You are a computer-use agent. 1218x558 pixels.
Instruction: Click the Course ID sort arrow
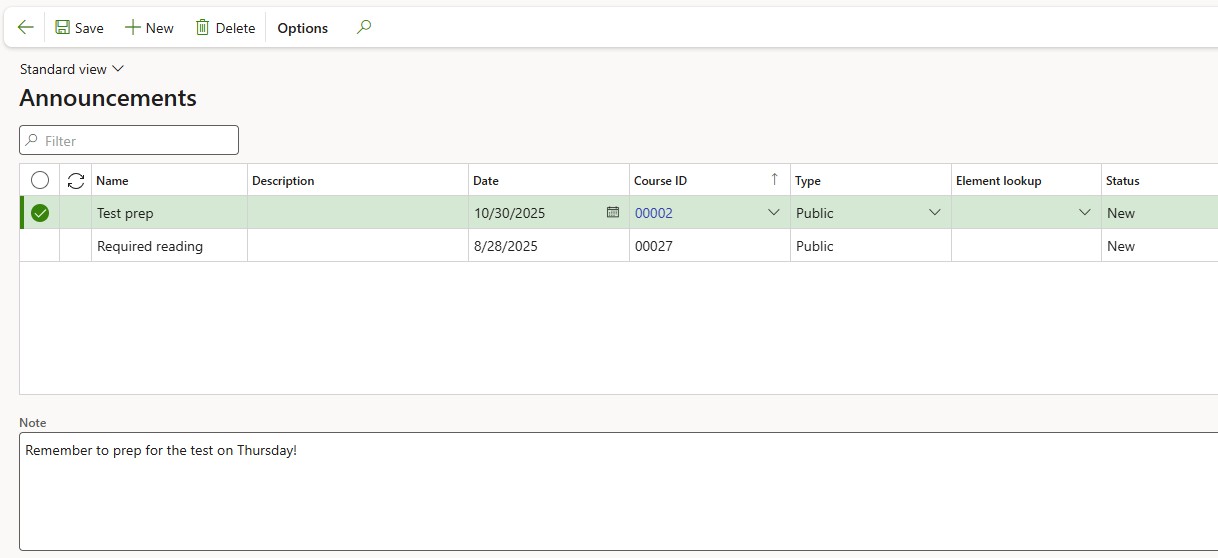[774, 180]
